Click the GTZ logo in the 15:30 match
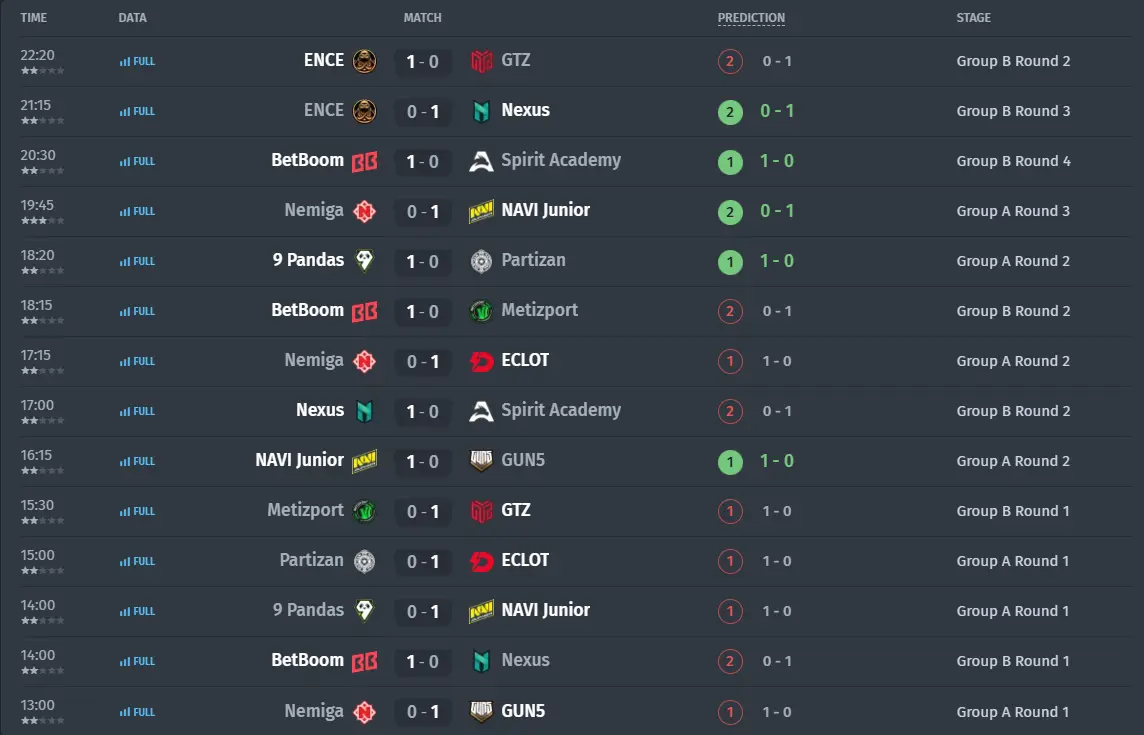Viewport: 1144px width, 735px height. [x=481, y=512]
